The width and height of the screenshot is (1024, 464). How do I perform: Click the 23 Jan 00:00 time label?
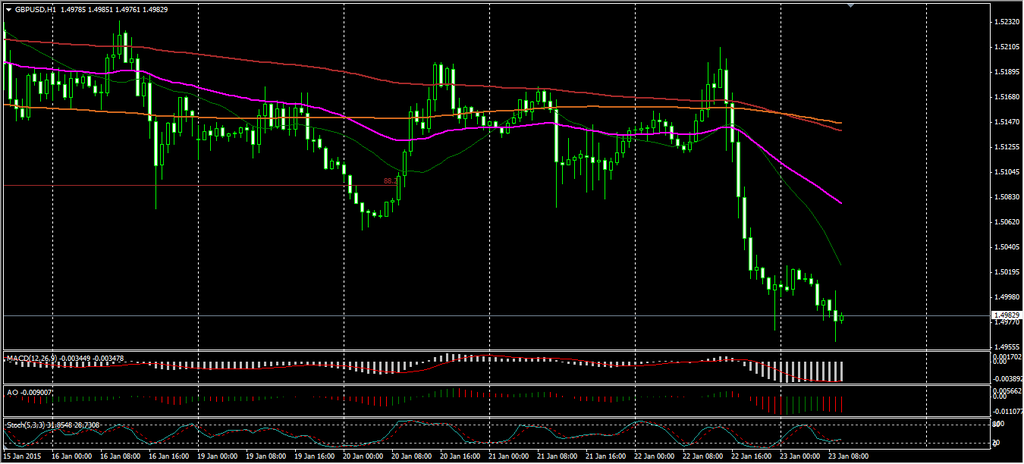coord(801,455)
